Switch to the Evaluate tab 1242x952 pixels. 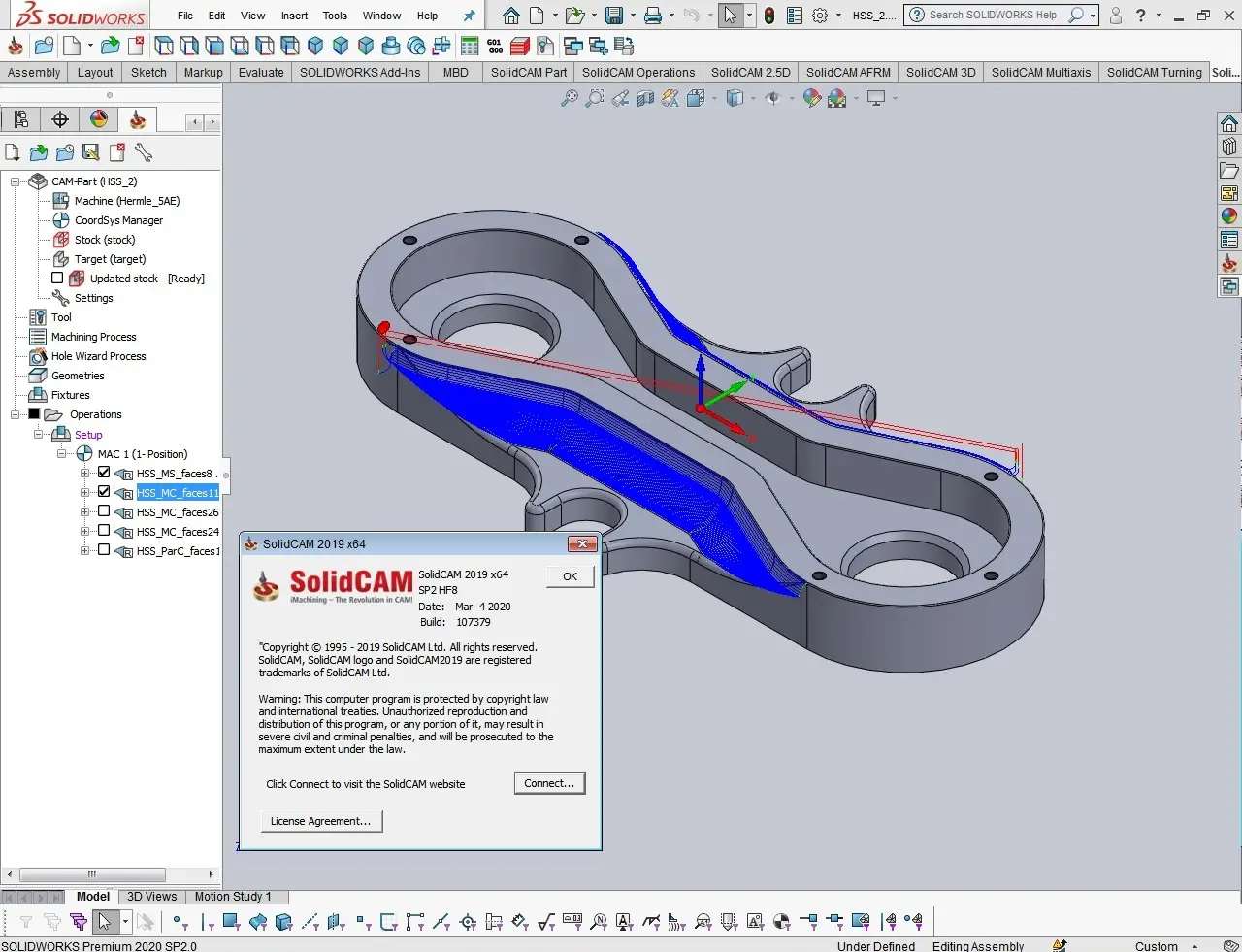261,73
